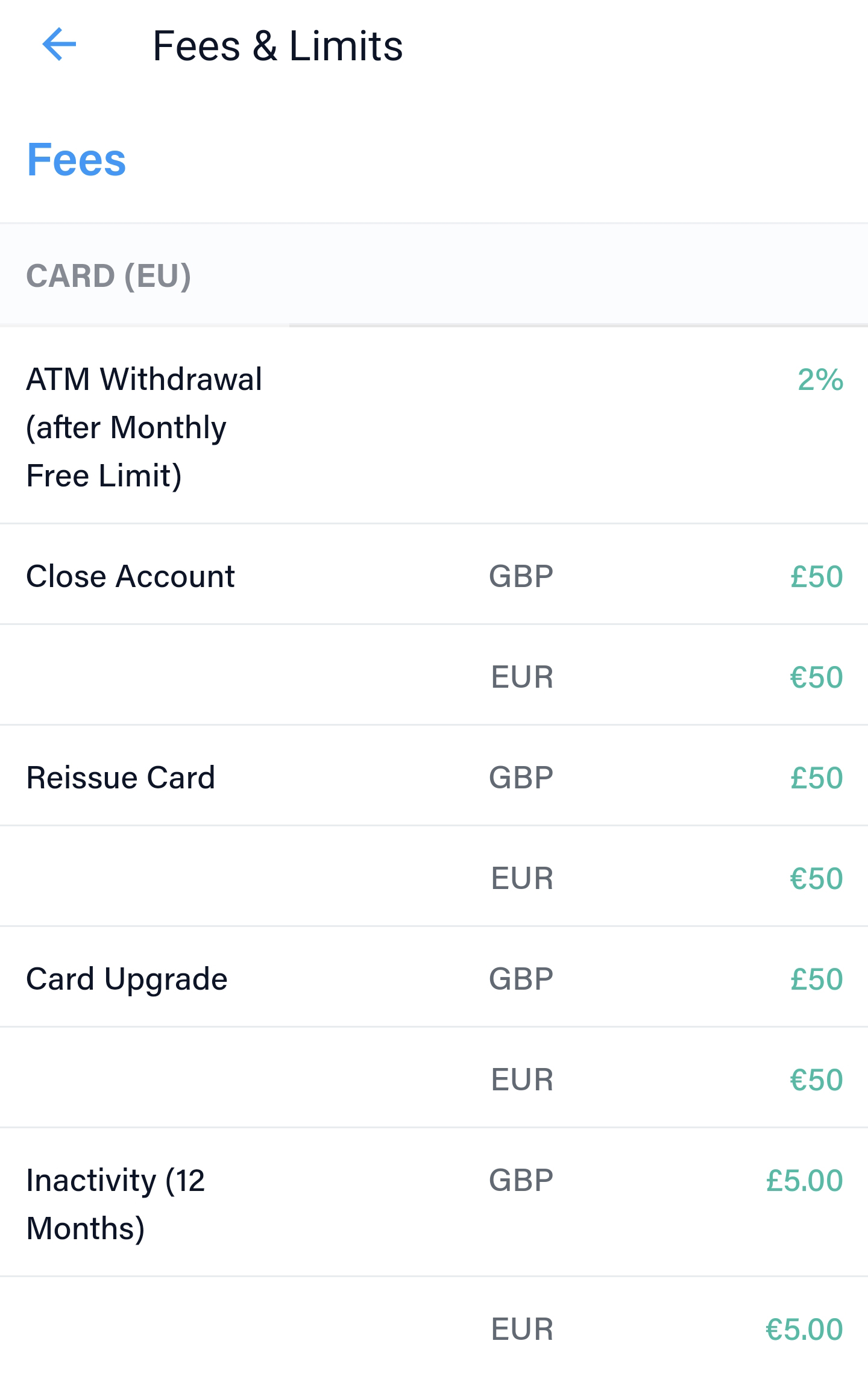
Task: Tap the £50 Close Account GBP fee
Action: pyautogui.click(x=816, y=576)
